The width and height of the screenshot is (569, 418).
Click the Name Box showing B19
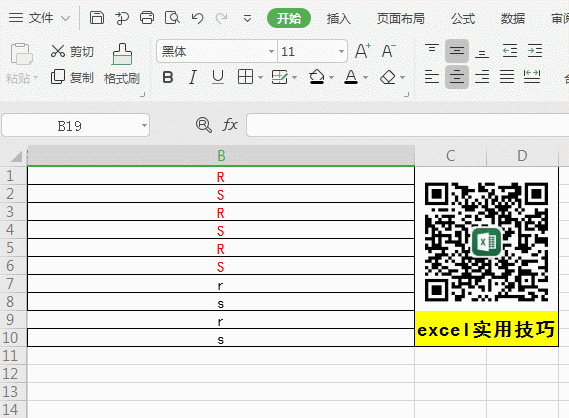pyautogui.click(x=70, y=126)
